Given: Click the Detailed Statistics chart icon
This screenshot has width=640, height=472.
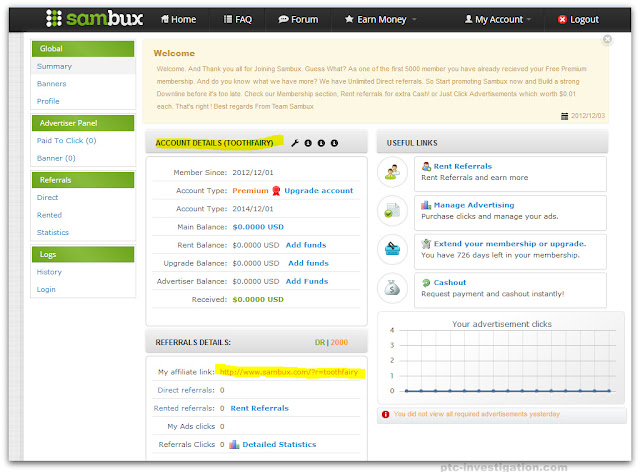Looking at the screenshot, I should pos(234,445).
